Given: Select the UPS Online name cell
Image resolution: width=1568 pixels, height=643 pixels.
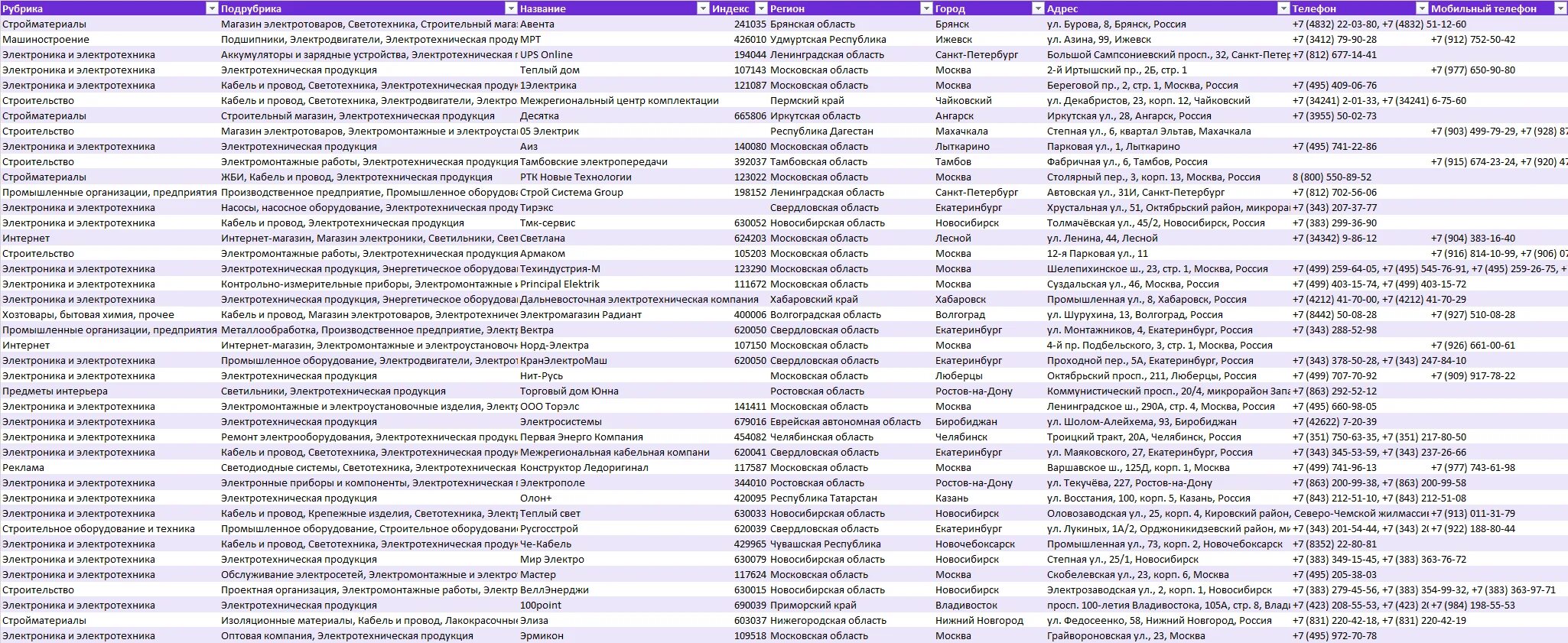Looking at the screenshot, I should point(613,54).
